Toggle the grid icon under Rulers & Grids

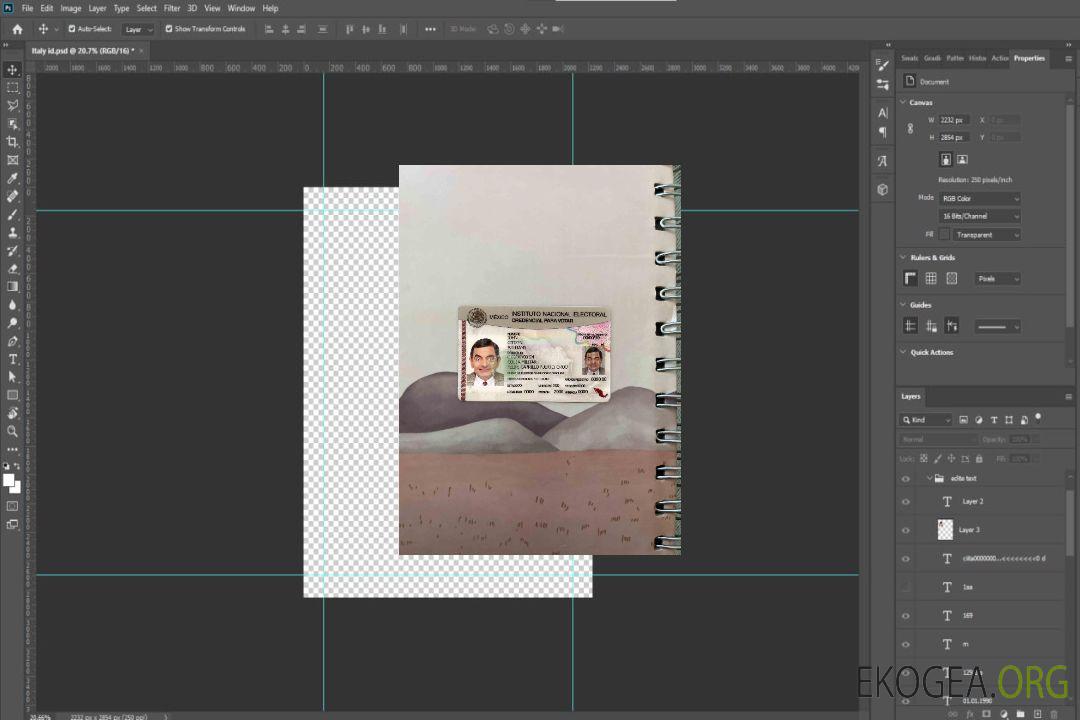coord(930,279)
